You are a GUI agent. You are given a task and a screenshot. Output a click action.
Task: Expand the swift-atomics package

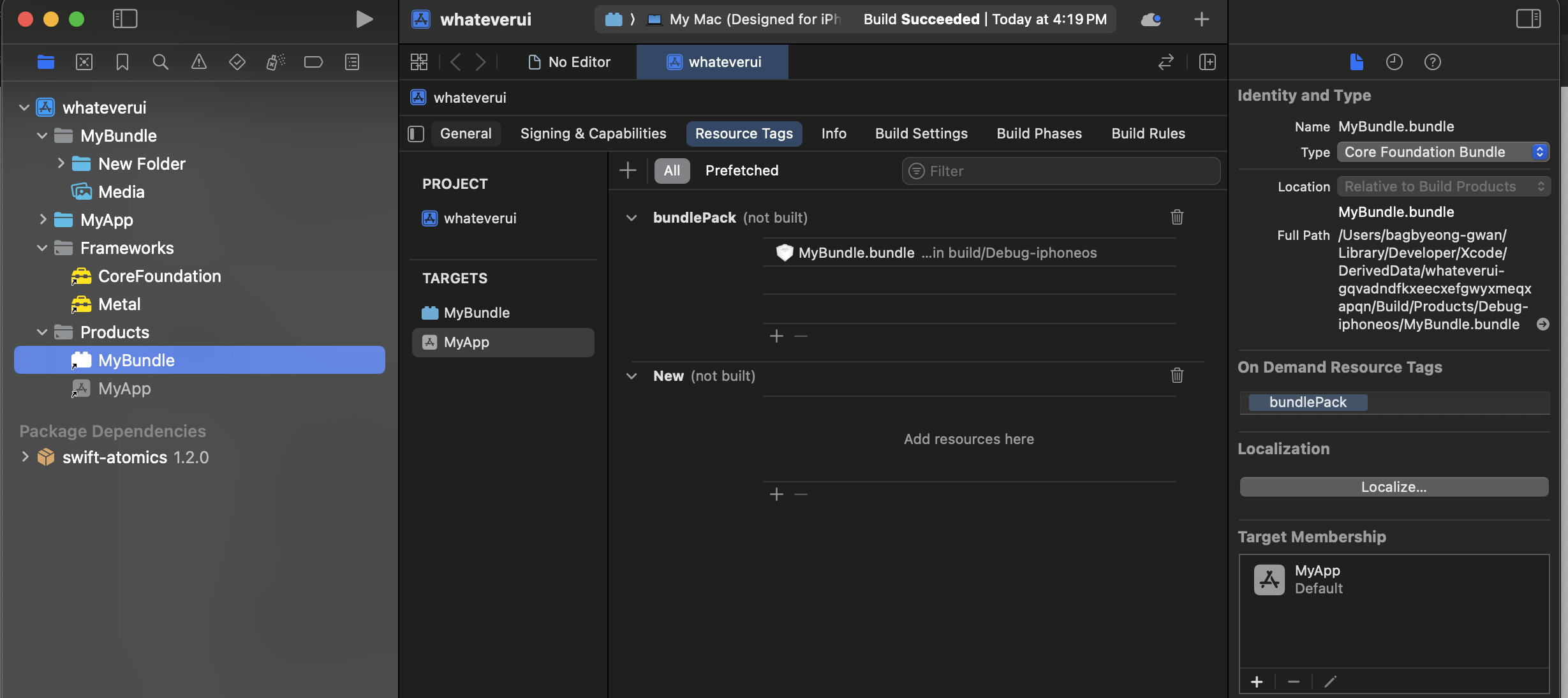coord(24,457)
